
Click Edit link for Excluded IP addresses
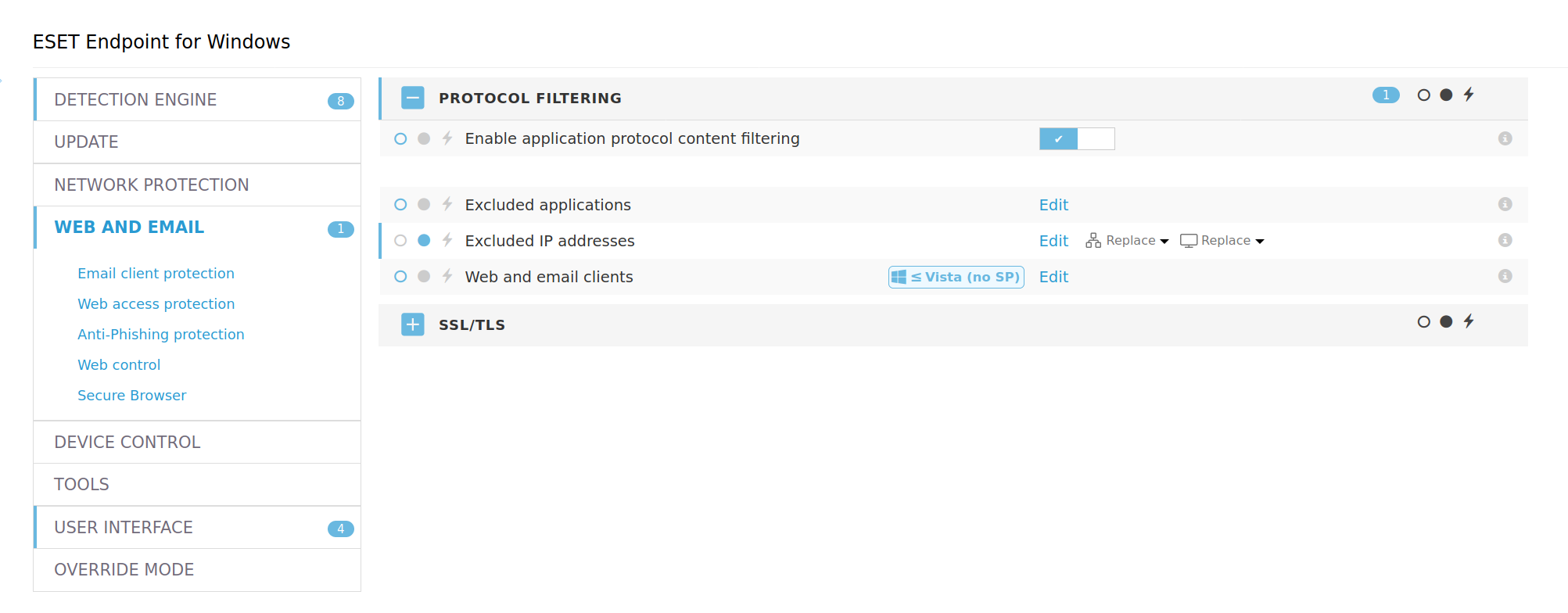point(1053,241)
